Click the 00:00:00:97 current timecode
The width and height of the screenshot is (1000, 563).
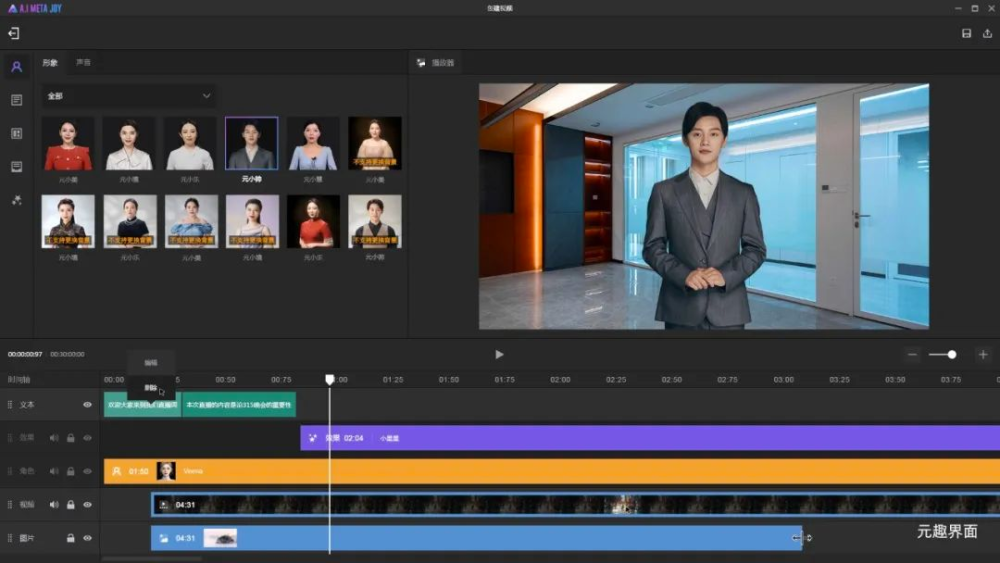(25, 355)
